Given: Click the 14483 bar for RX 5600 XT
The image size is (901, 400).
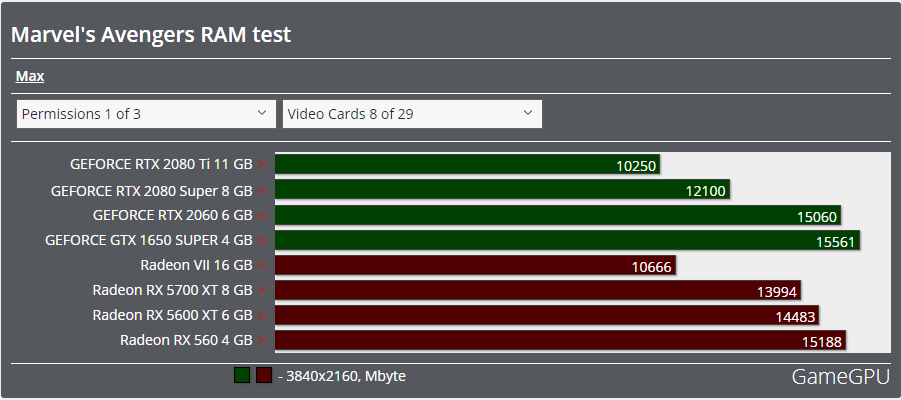Looking at the screenshot, I should coord(547,315).
